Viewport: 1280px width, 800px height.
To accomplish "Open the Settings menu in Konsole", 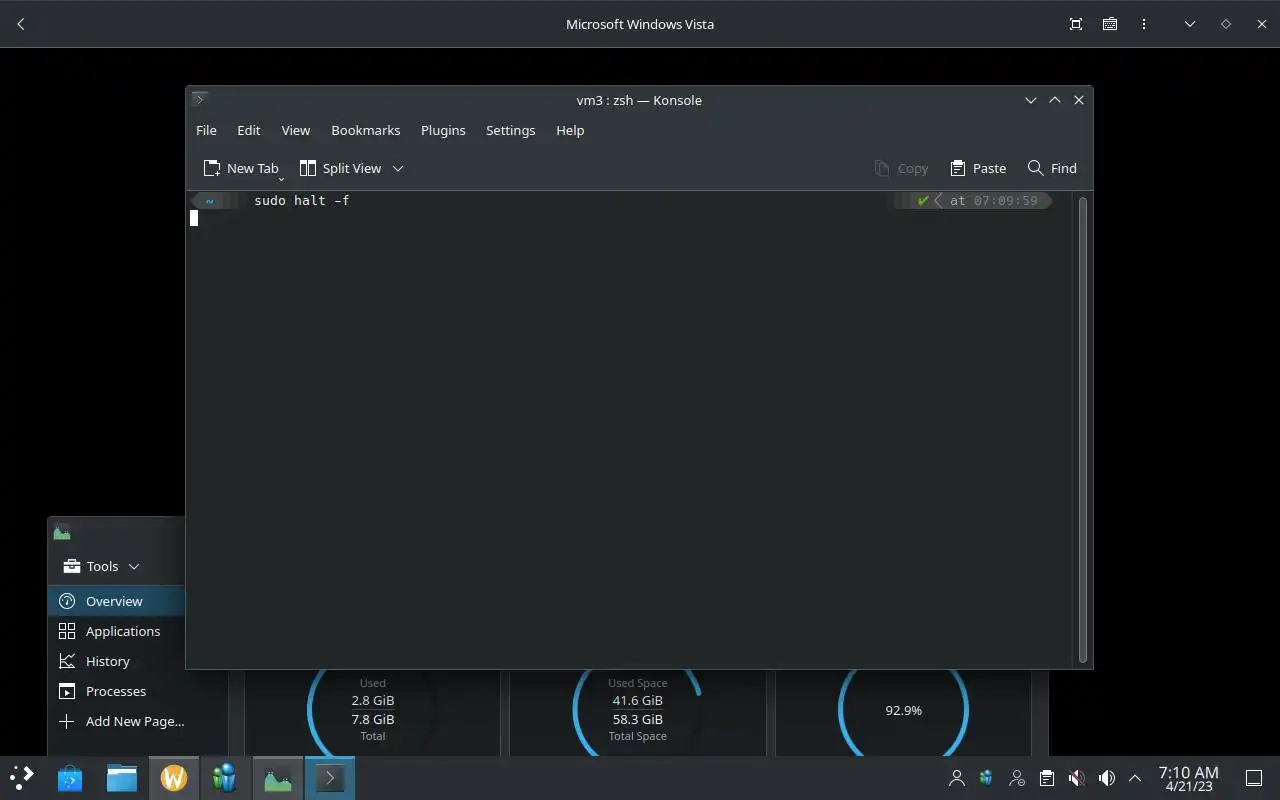I will [x=511, y=130].
